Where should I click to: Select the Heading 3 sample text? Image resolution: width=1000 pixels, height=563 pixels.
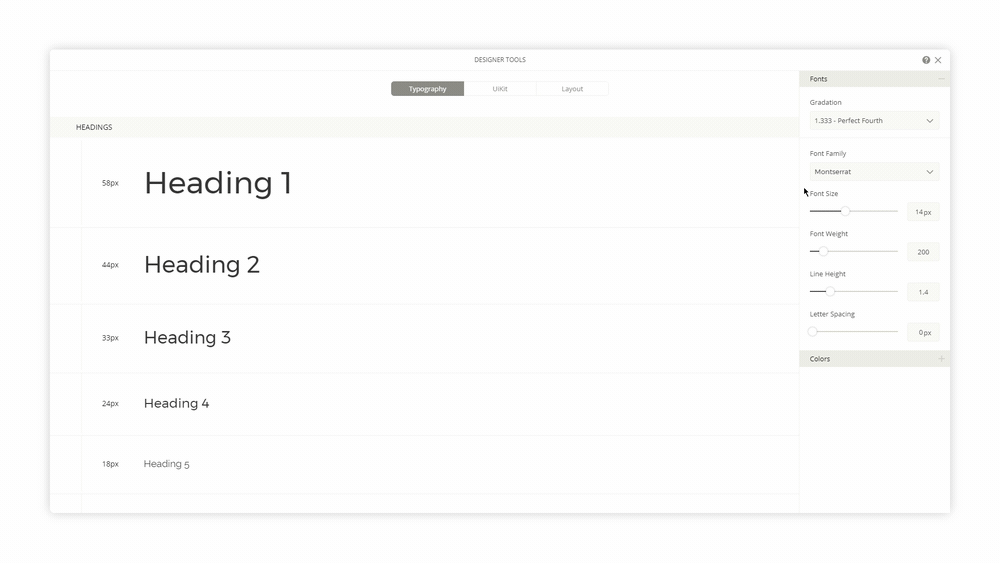point(187,338)
